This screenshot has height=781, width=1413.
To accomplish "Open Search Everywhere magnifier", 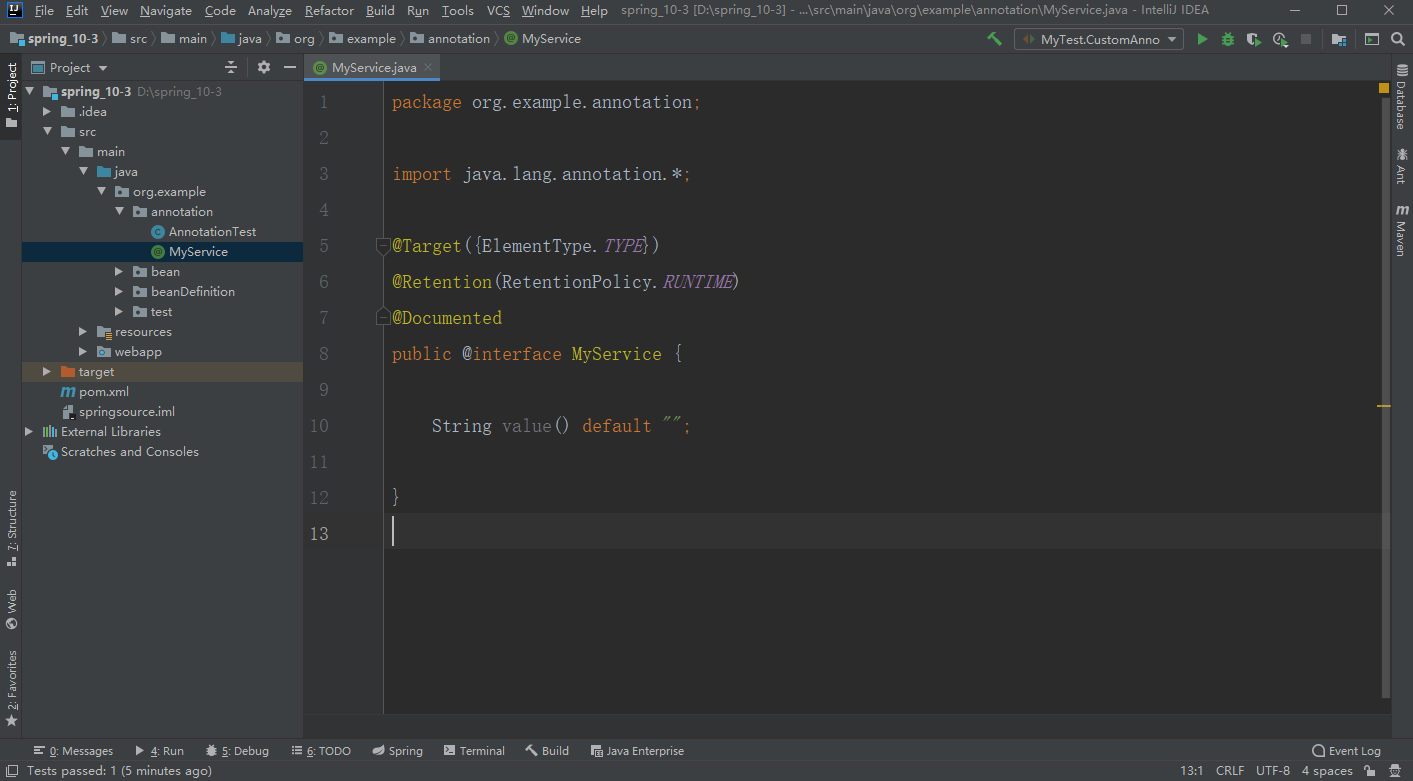I will click(x=1397, y=39).
